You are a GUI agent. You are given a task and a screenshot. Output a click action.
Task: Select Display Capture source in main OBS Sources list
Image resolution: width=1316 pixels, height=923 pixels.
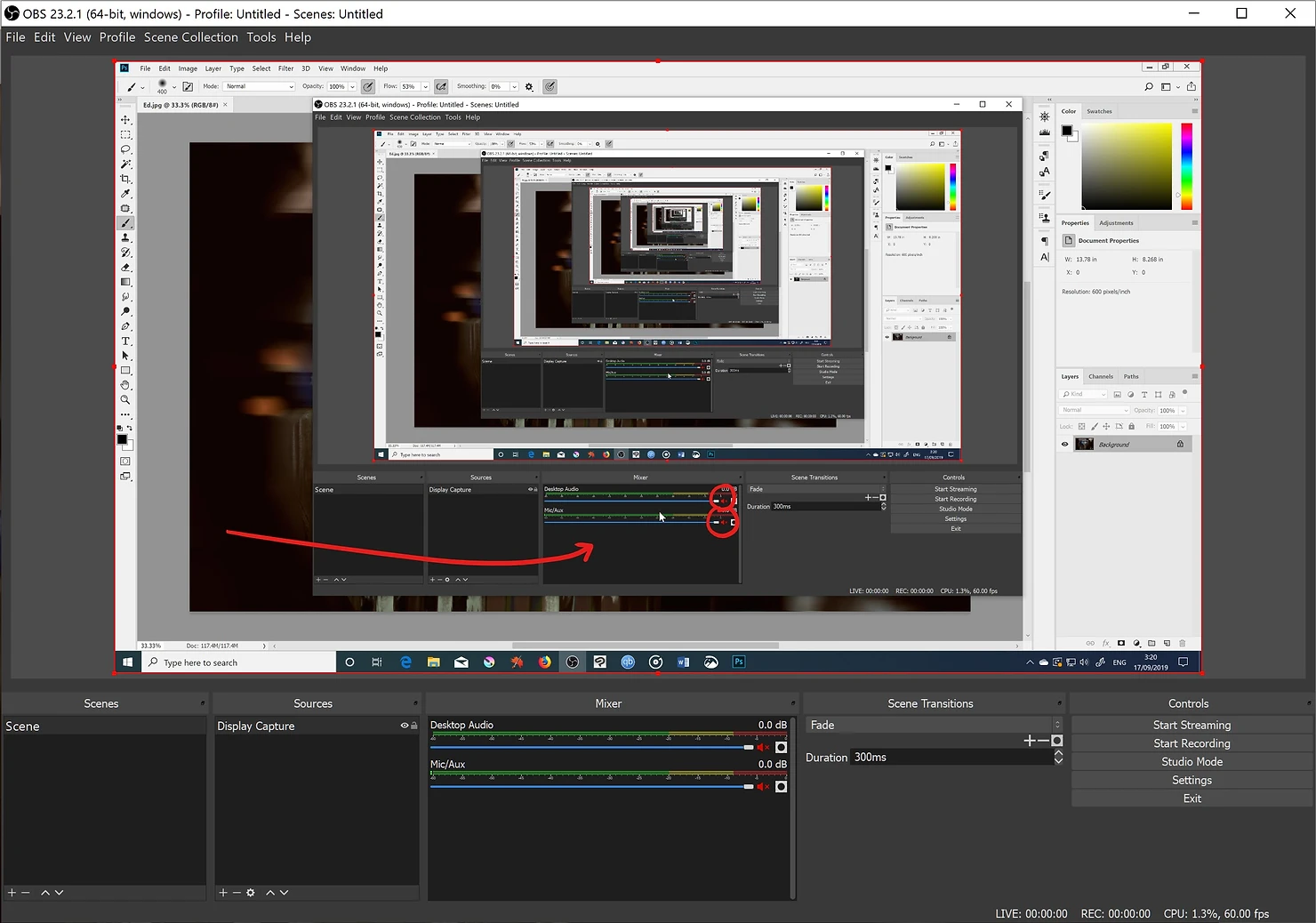tap(317, 726)
